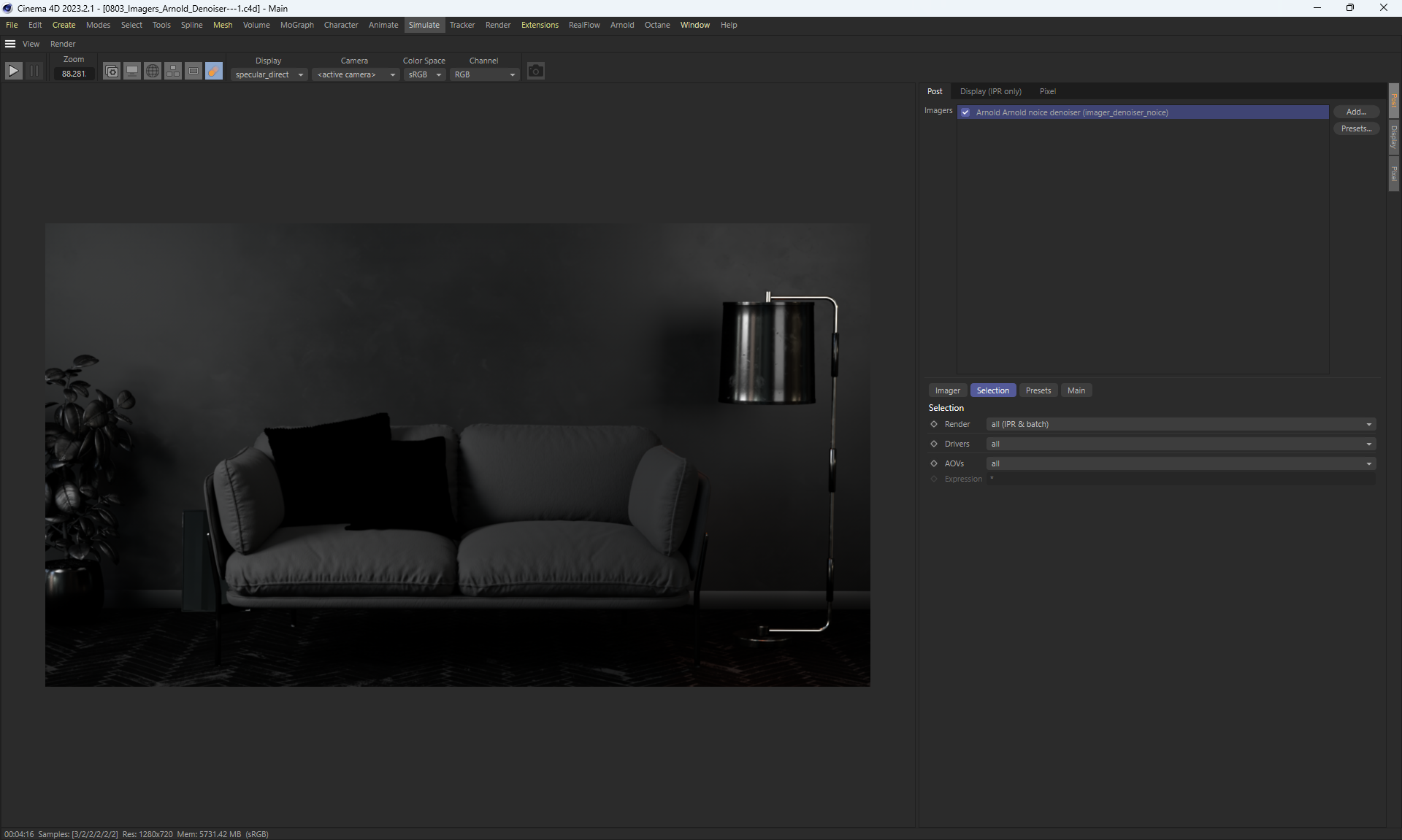Screen dimensions: 1402x840
Task: Switch to the Presets tab
Action: [1038, 390]
